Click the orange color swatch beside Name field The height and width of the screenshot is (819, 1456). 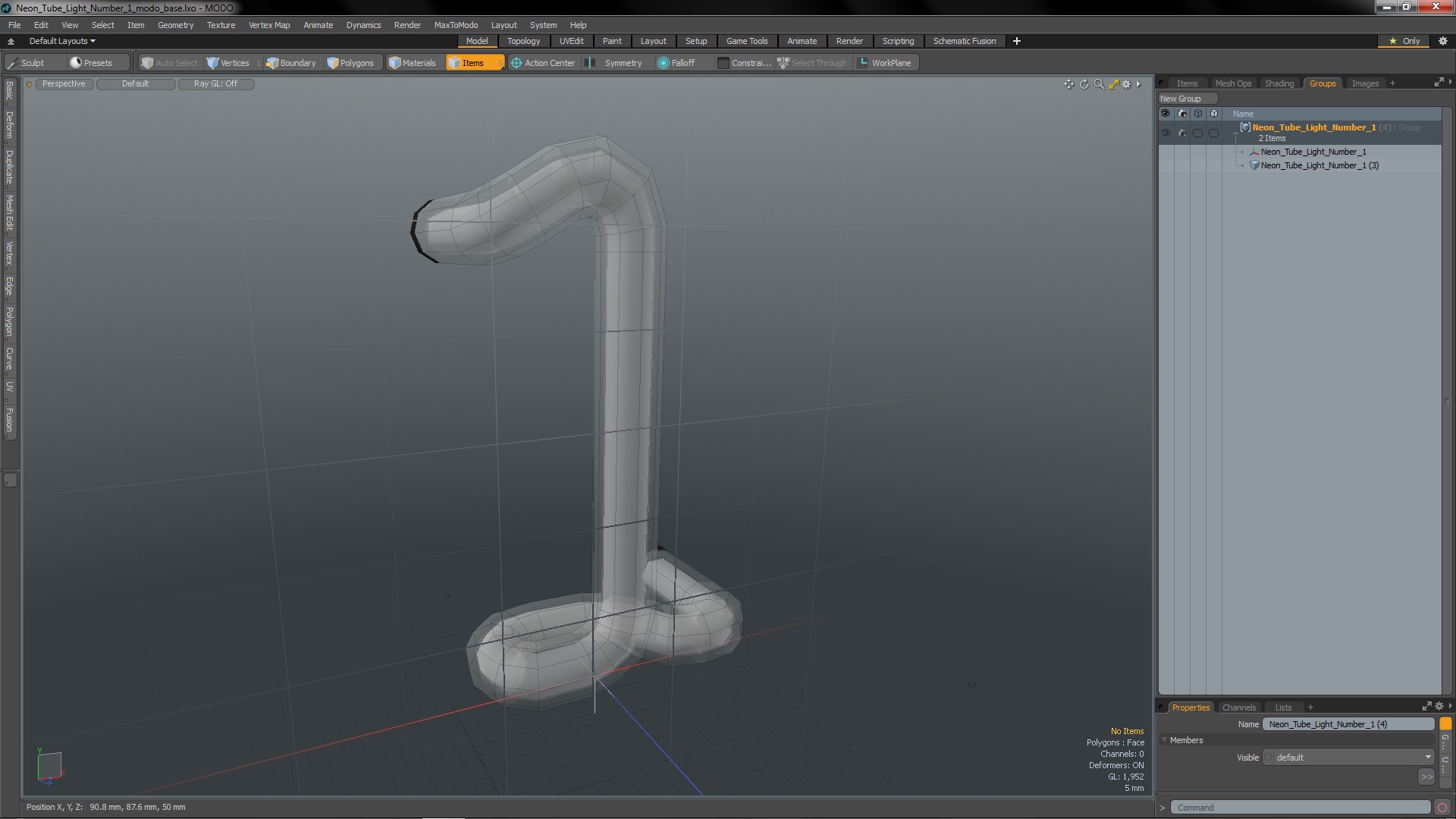(x=1445, y=723)
